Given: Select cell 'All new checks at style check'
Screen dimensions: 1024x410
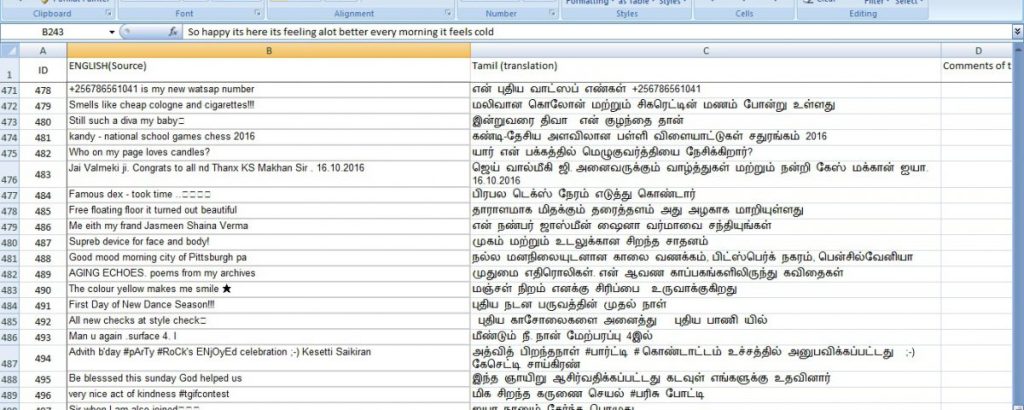Looking at the screenshot, I should pos(268,321).
